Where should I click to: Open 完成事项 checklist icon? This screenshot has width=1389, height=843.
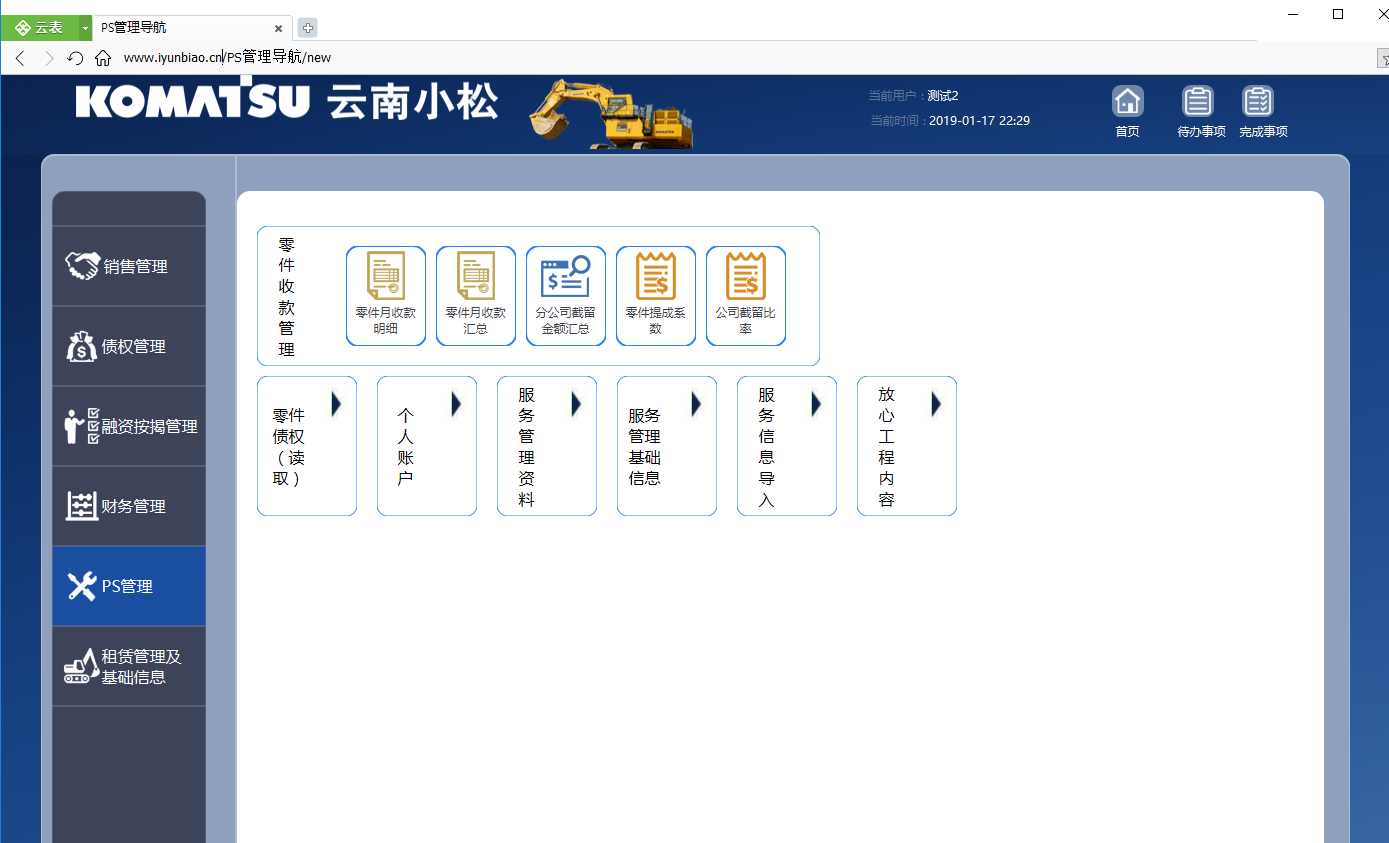[1258, 101]
